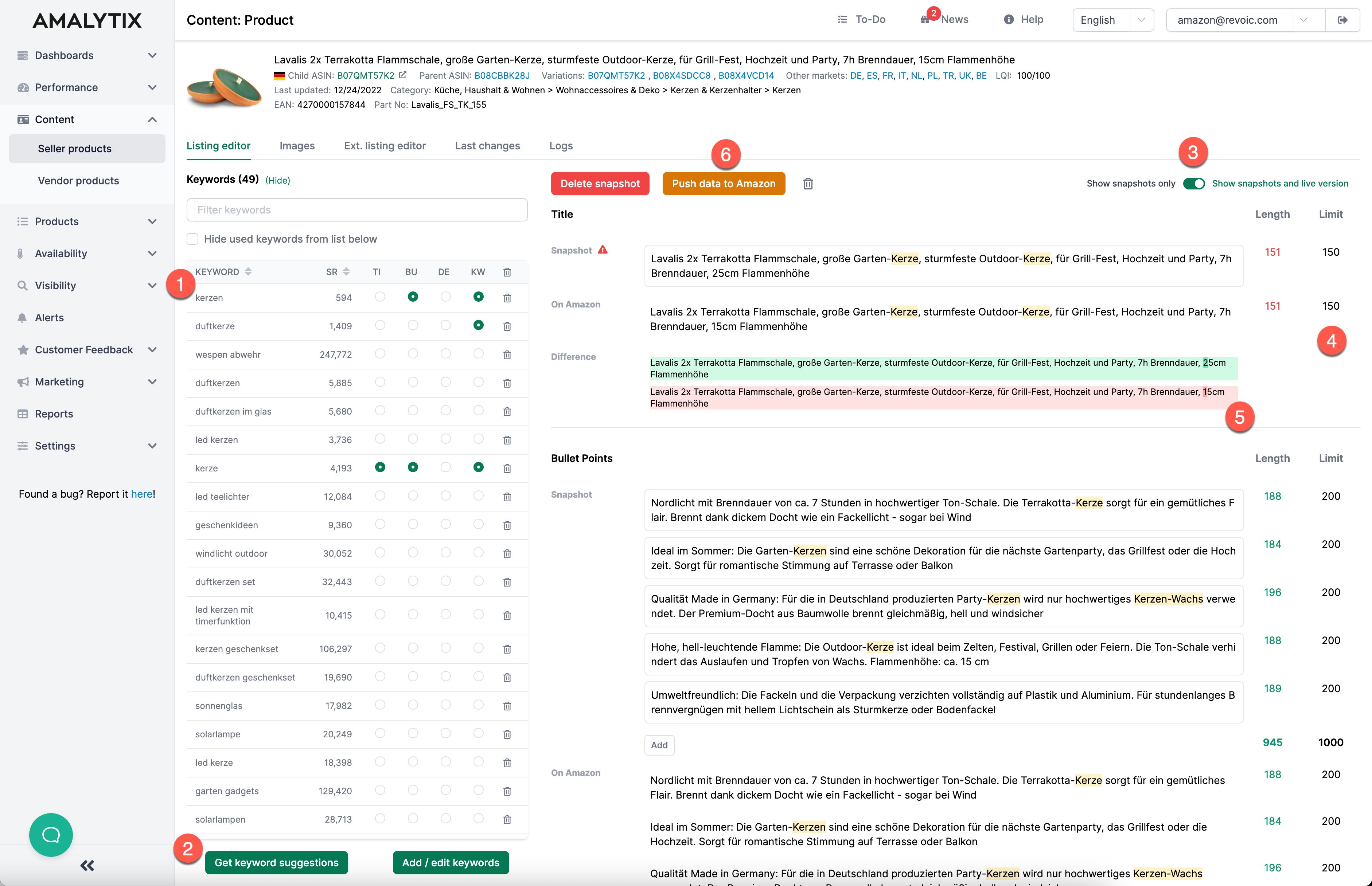Click the AMALYTIX logo

tap(87, 21)
